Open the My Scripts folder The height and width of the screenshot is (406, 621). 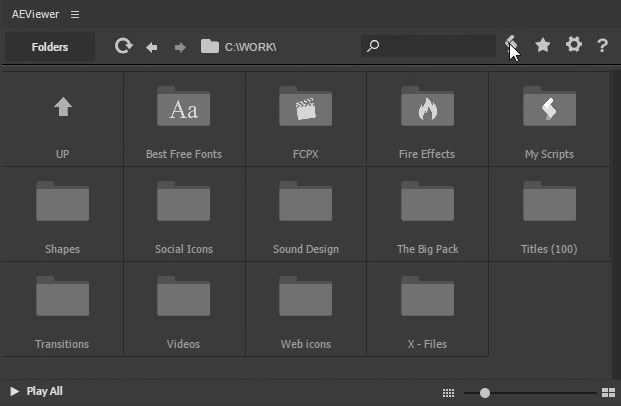tap(549, 118)
